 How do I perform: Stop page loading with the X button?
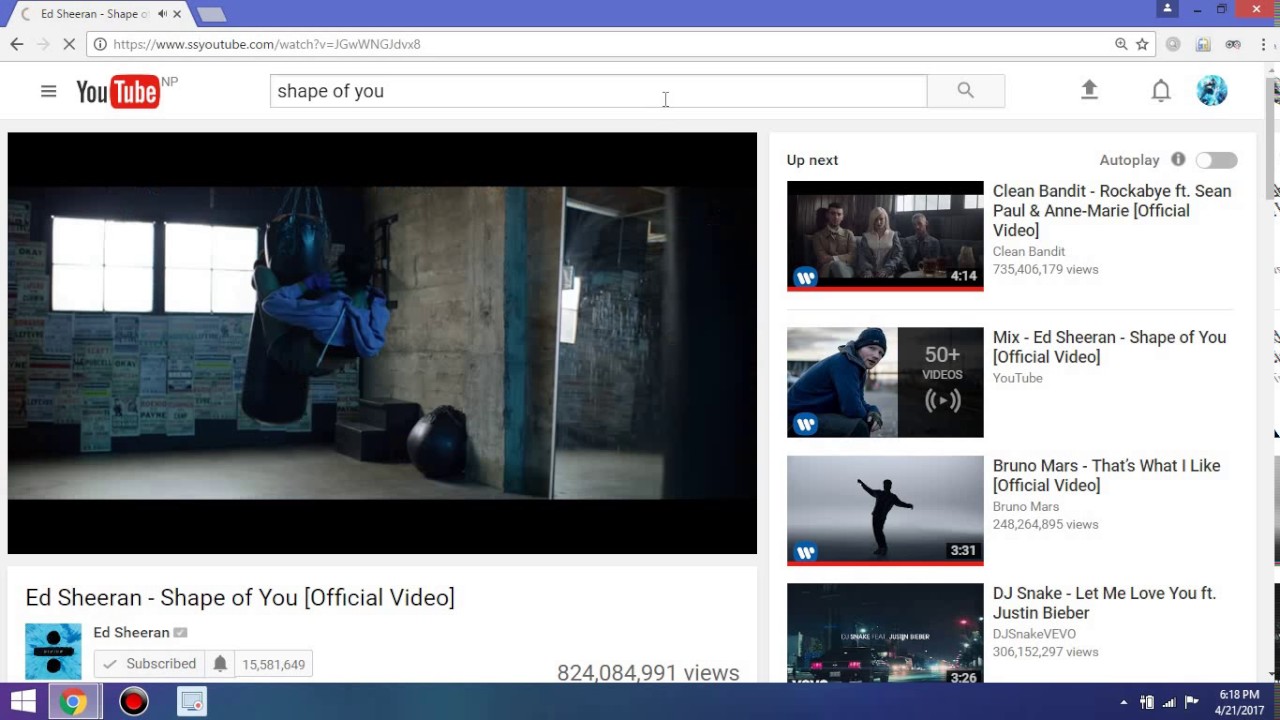[x=69, y=44]
